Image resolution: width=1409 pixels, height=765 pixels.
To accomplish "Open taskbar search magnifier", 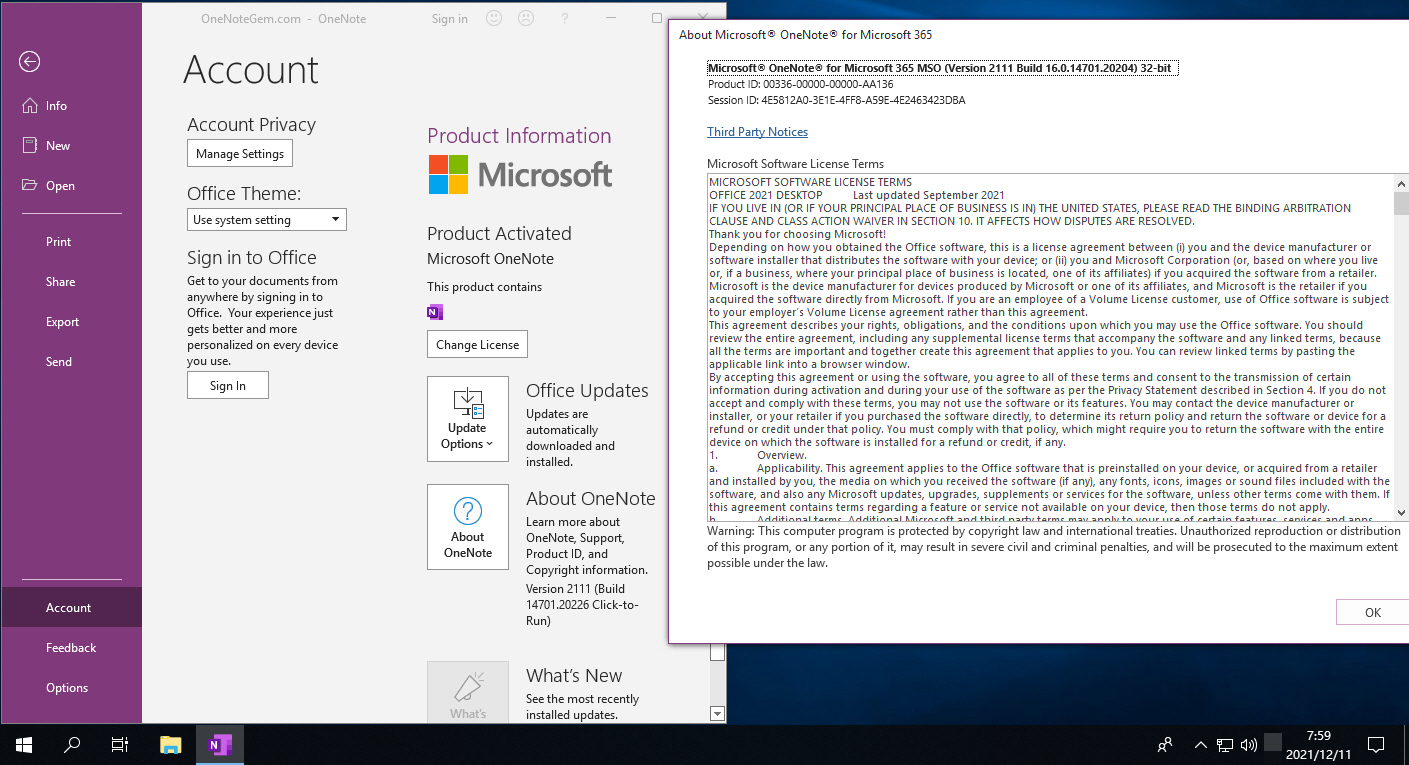I will tap(72, 745).
